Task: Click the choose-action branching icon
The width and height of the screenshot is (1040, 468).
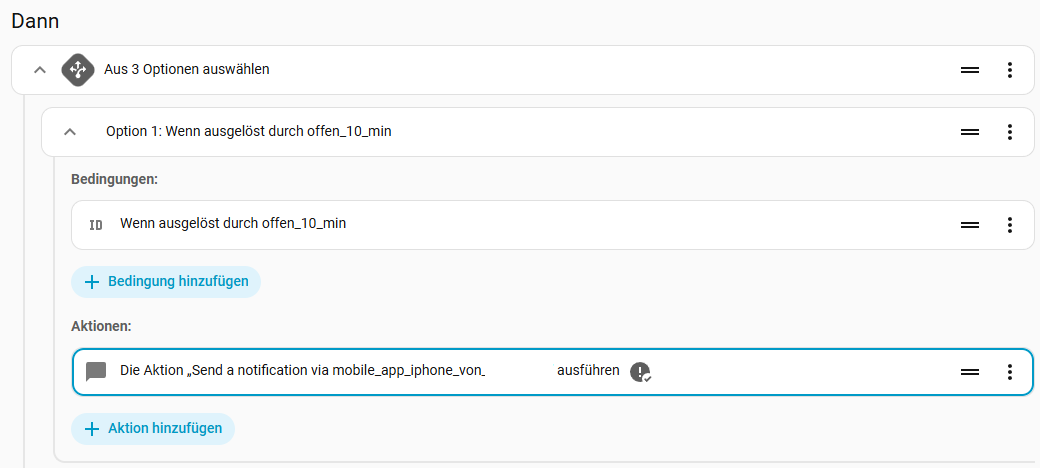Action: coord(78,69)
